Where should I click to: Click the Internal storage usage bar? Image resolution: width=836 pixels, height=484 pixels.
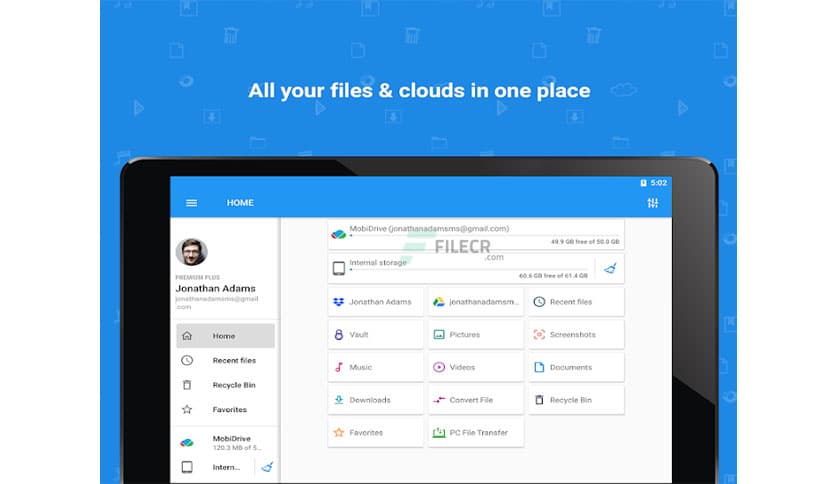tap(468, 269)
